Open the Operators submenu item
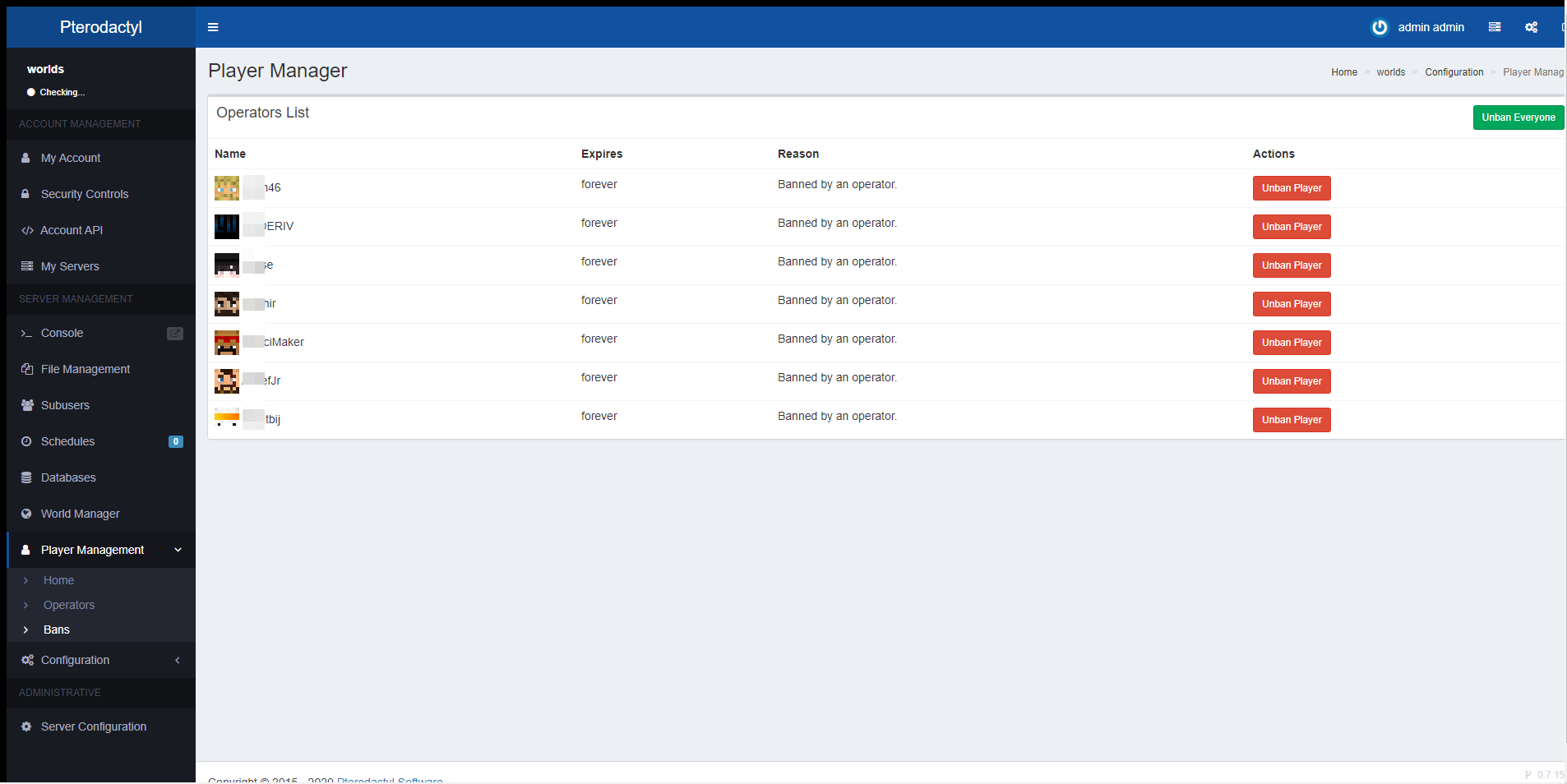The height and width of the screenshot is (784, 1567). coord(69,605)
